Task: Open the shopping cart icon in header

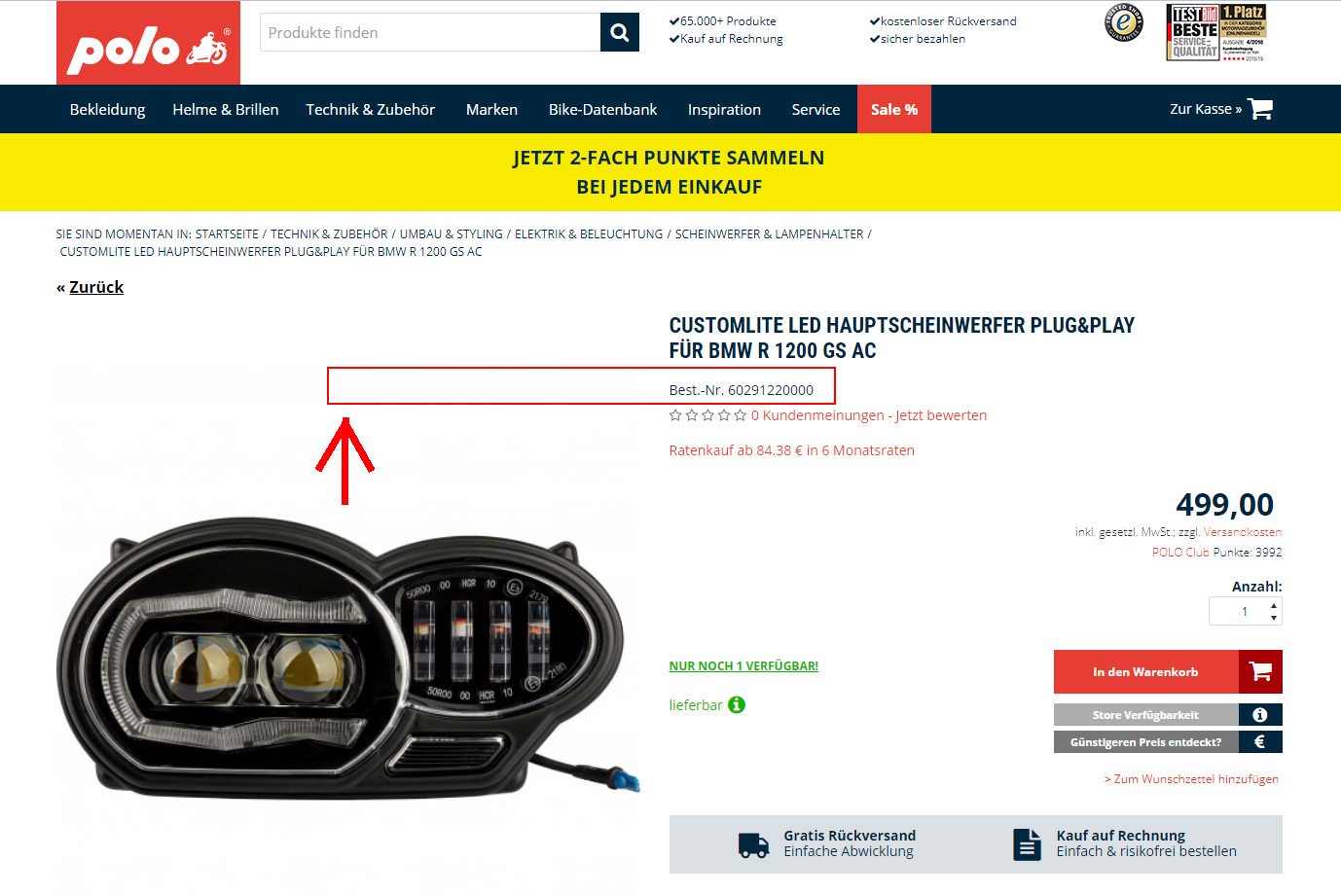Action: pyautogui.click(x=1260, y=109)
